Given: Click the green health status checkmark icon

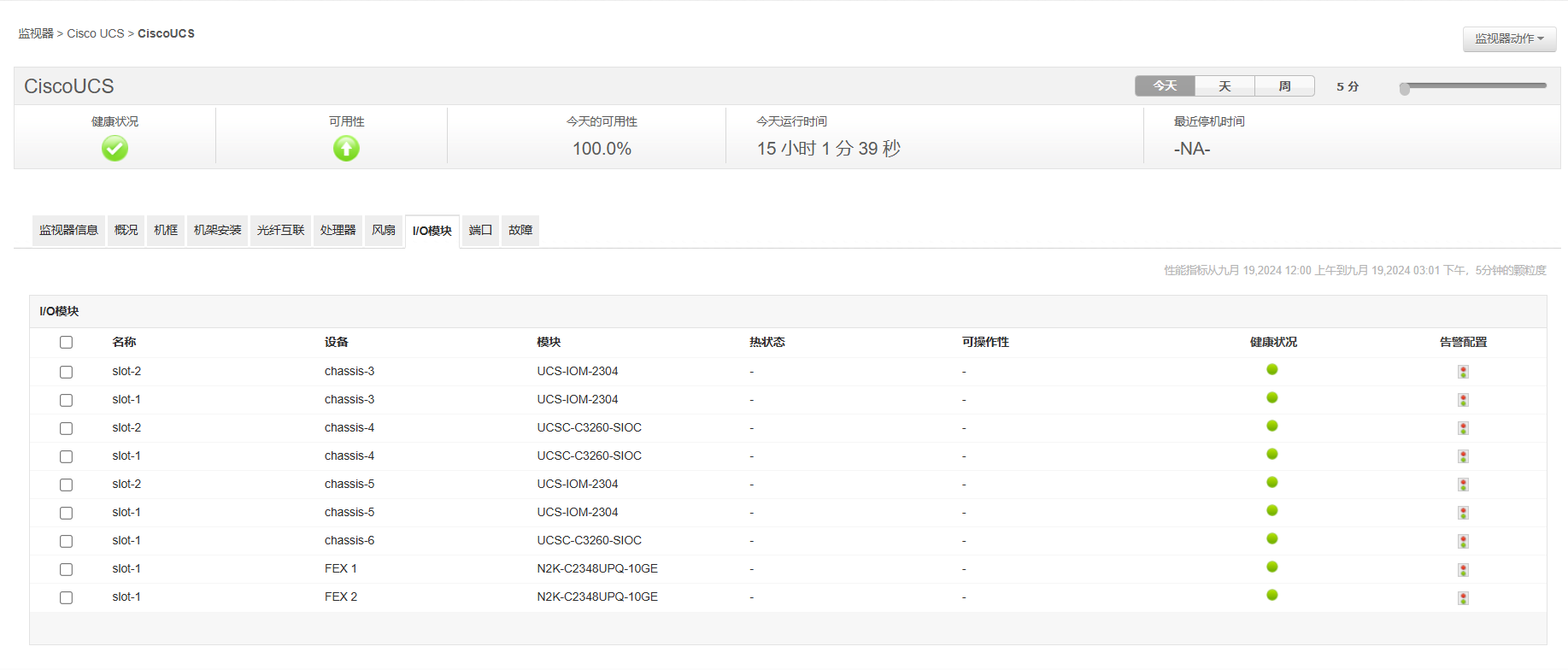Looking at the screenshot, I should [x=115, y=149].
